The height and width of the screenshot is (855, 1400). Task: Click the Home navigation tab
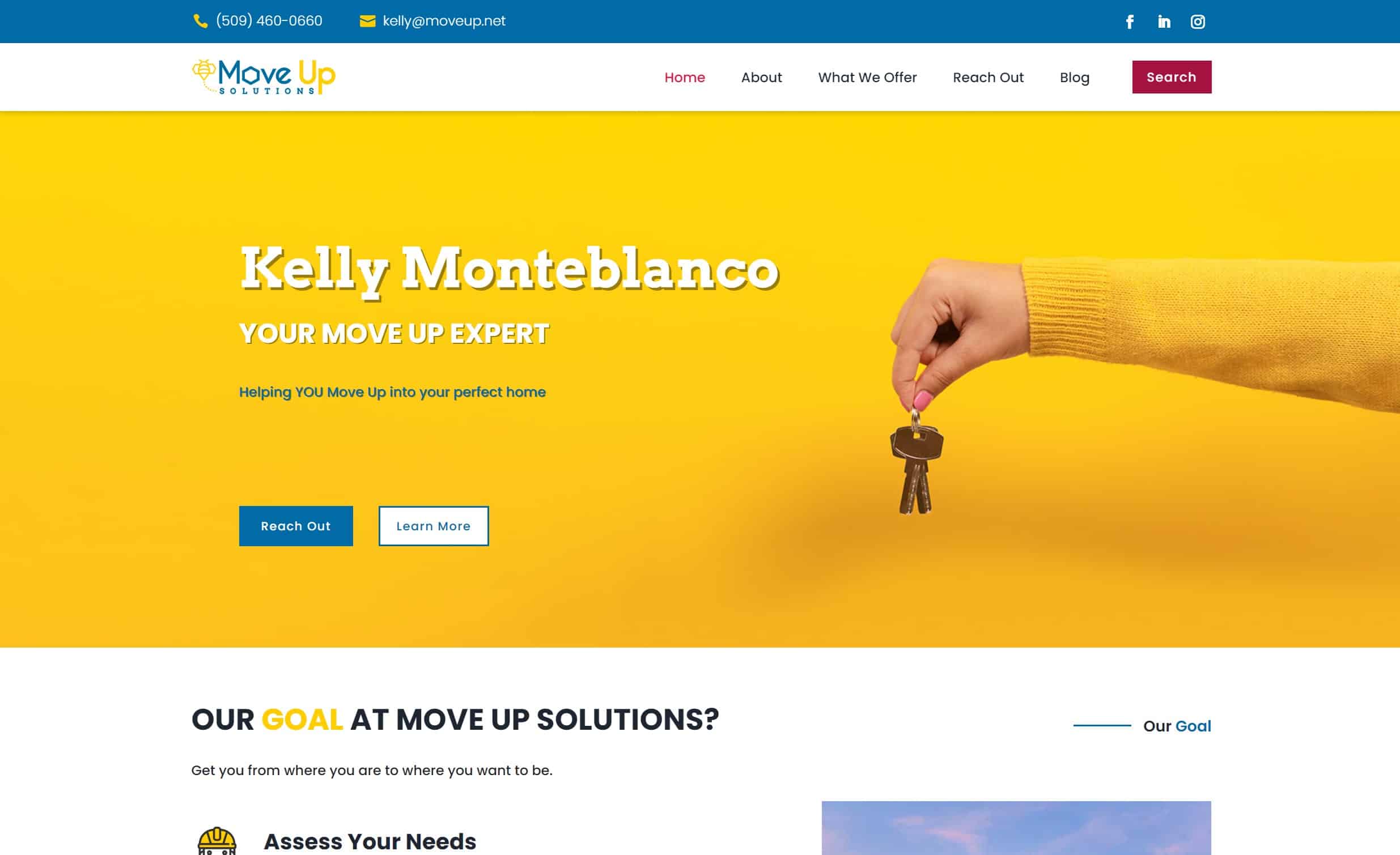(x=684, y=77)
